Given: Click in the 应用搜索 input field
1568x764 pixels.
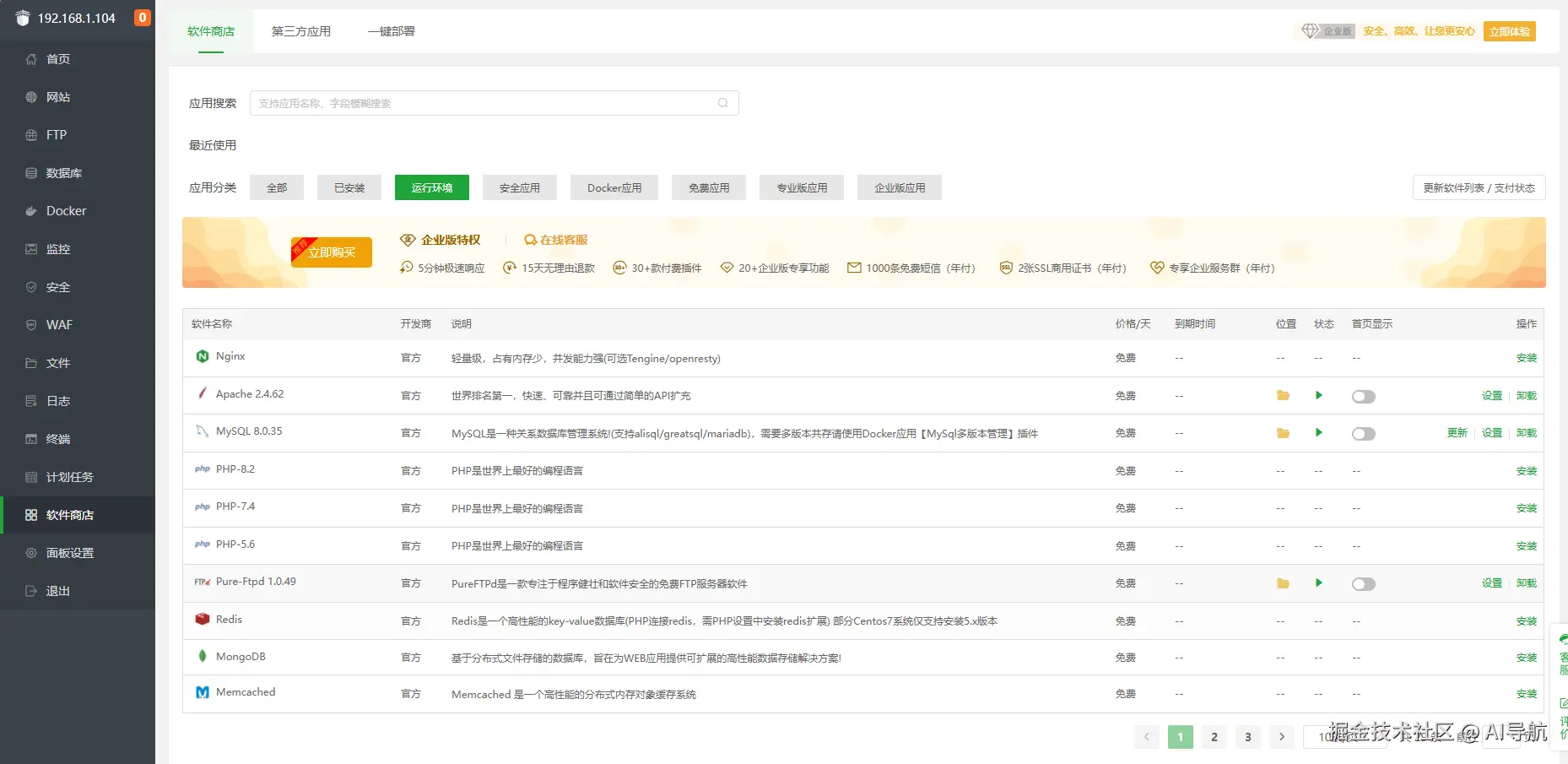Looking at the screenshot, I should coord(495,103).
